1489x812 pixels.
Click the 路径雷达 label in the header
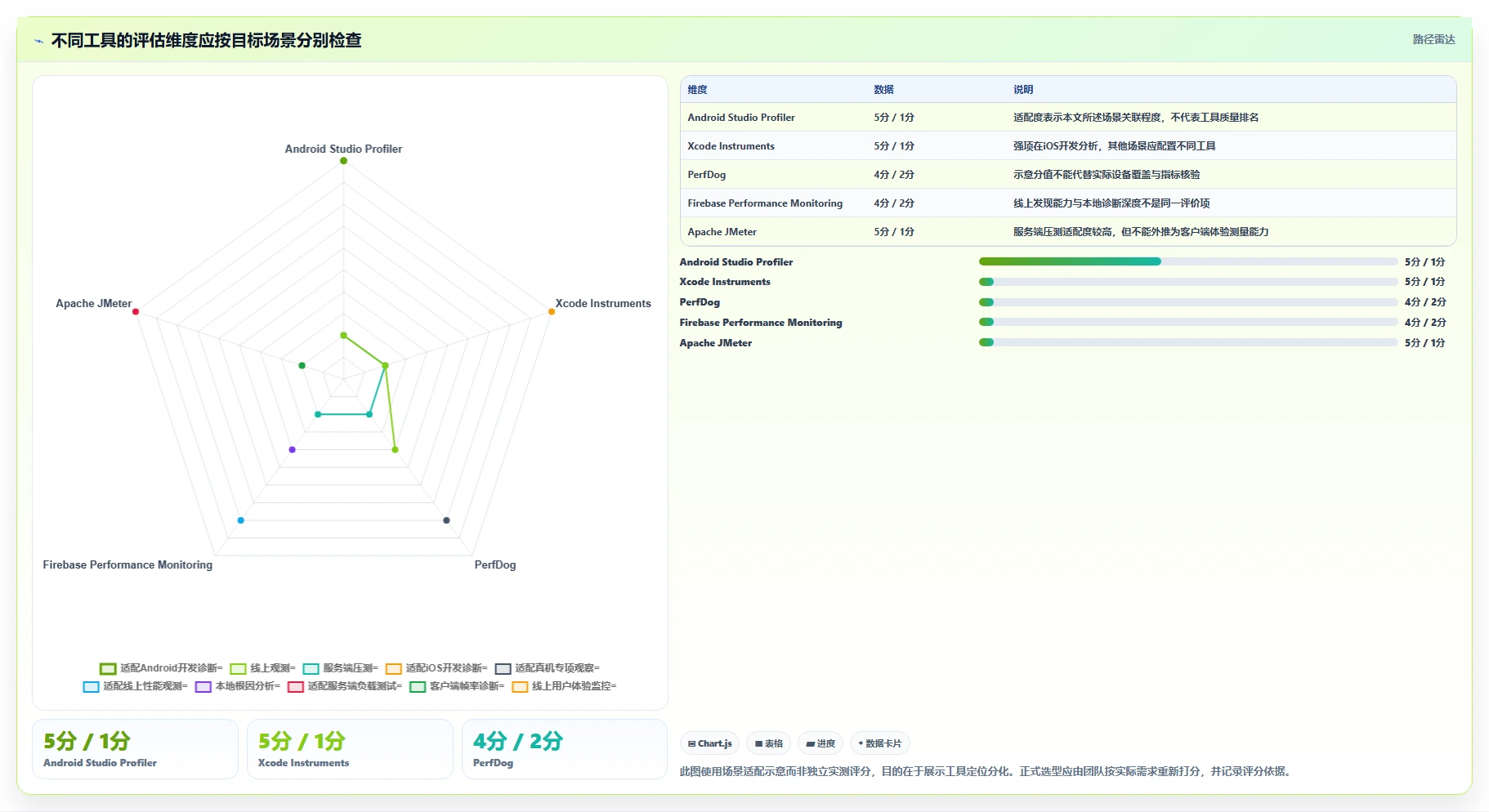(1434, 39)
